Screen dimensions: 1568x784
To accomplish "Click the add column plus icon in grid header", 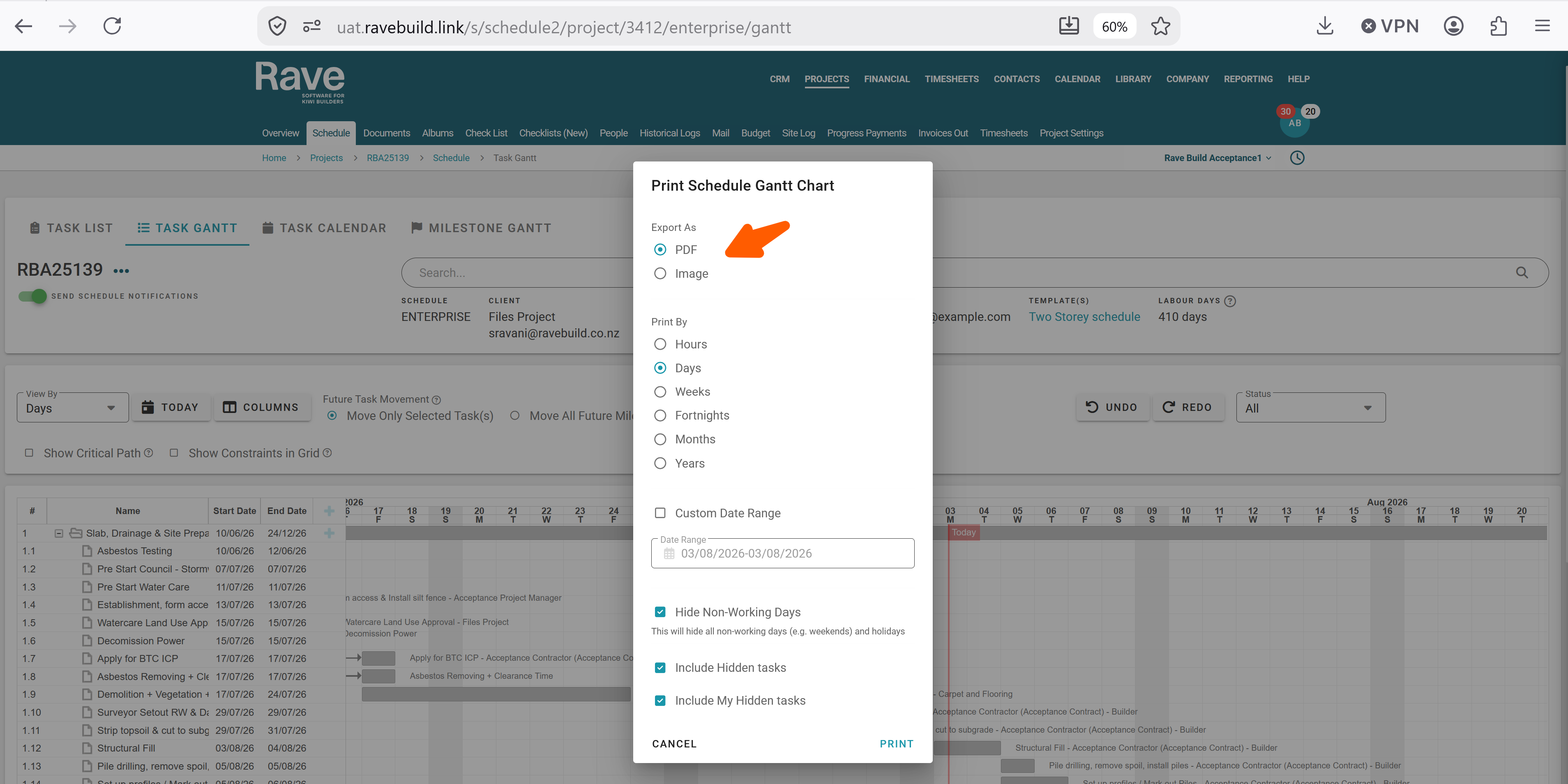I will coord(329,511).
